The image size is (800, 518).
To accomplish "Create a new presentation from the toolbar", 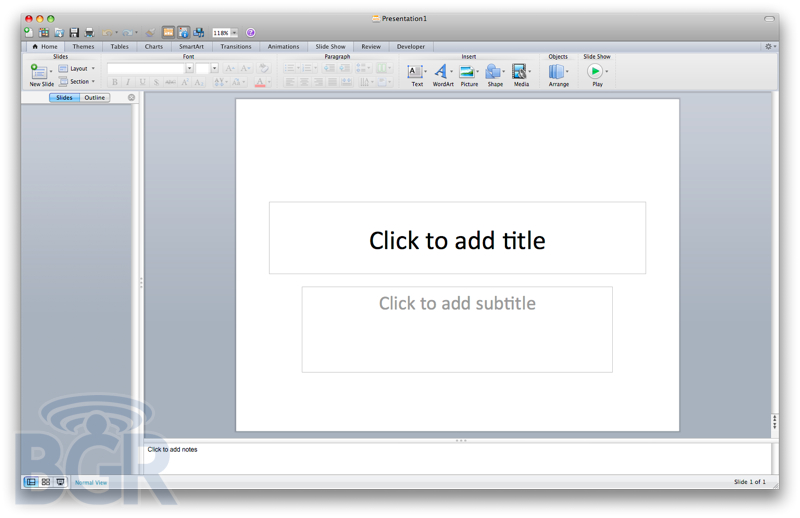I will tap(29, 33).
